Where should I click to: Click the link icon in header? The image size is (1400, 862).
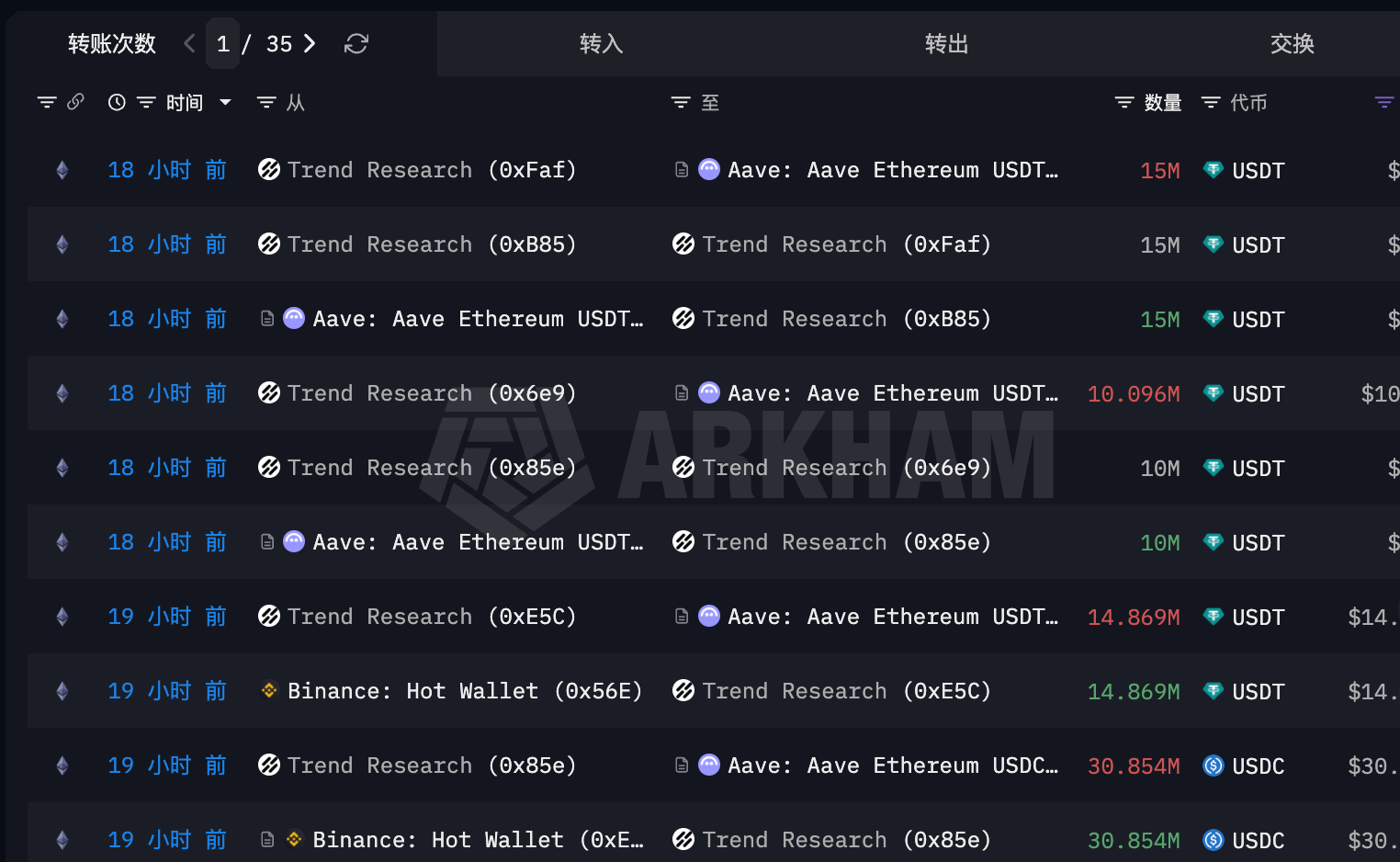coord(75,102)
